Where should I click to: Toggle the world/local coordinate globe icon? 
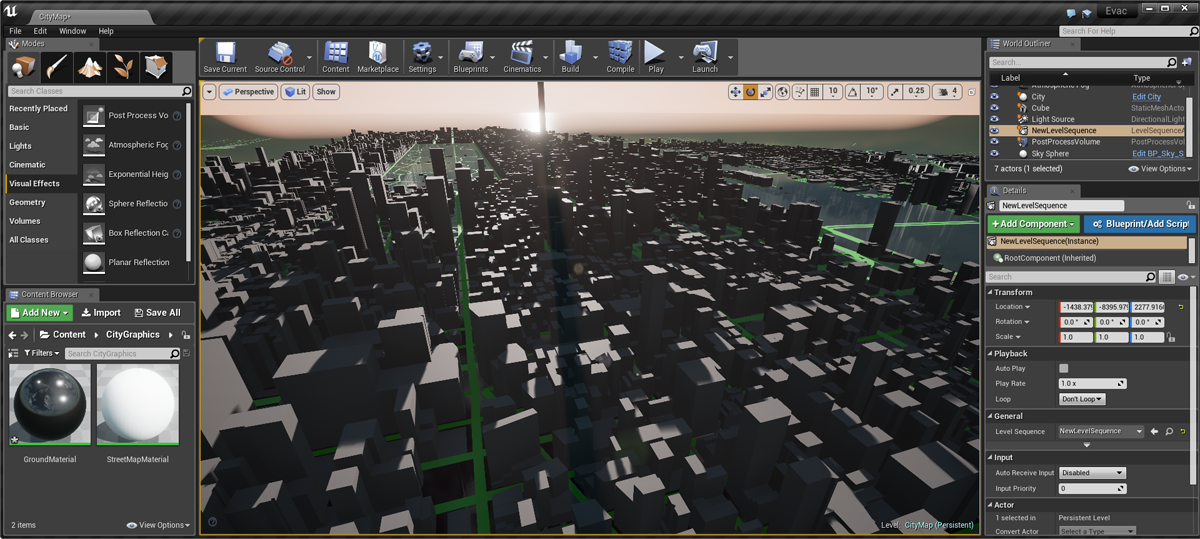click(x=783, y=92)
